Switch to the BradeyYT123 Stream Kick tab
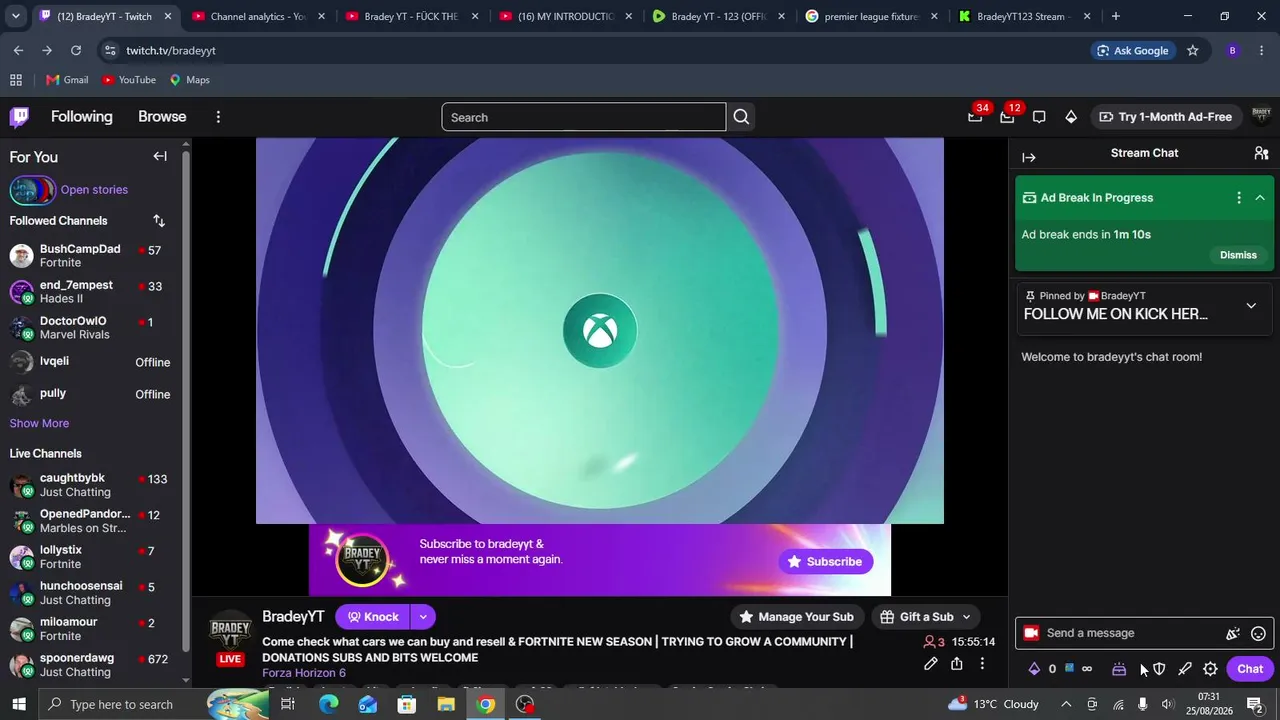 (x=1025, y=16)
